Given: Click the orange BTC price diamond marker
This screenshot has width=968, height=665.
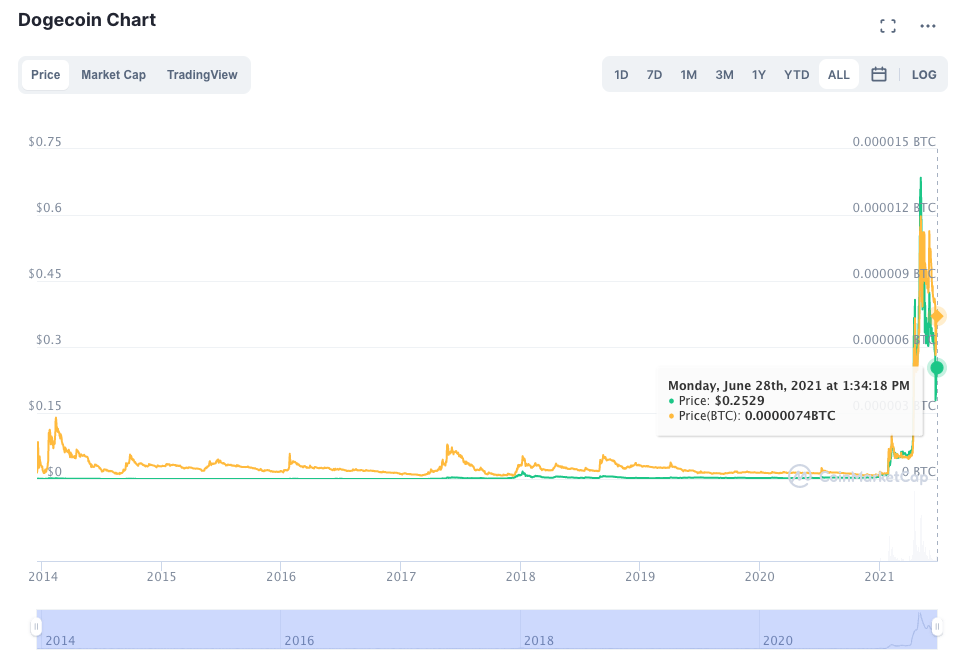Looking at the screenshot, I should (x=937, y=317).
